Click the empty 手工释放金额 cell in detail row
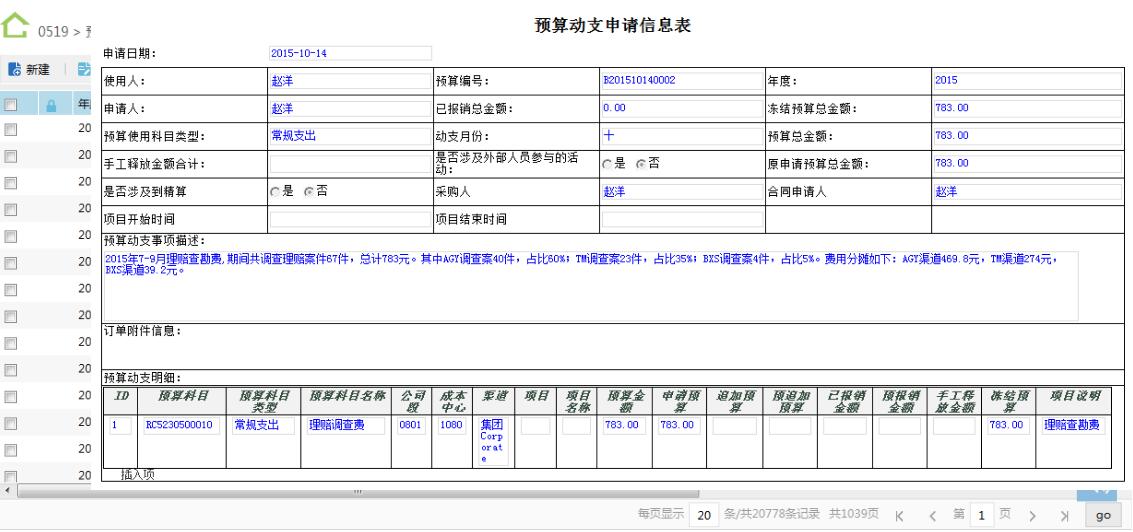The height and width of the screenshot is (532, 1133). (955, 426)
